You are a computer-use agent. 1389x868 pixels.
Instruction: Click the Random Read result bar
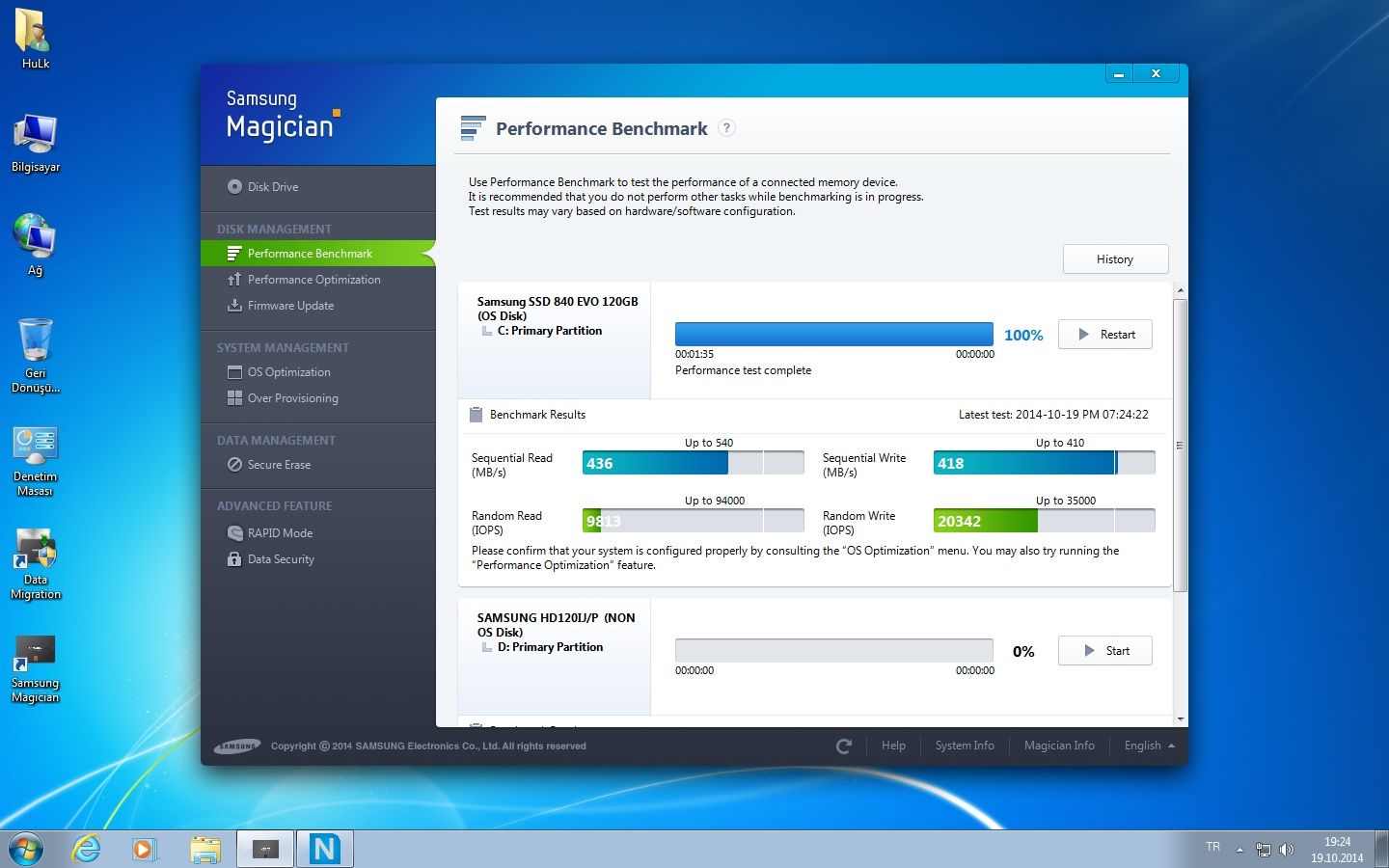(694, 521)
